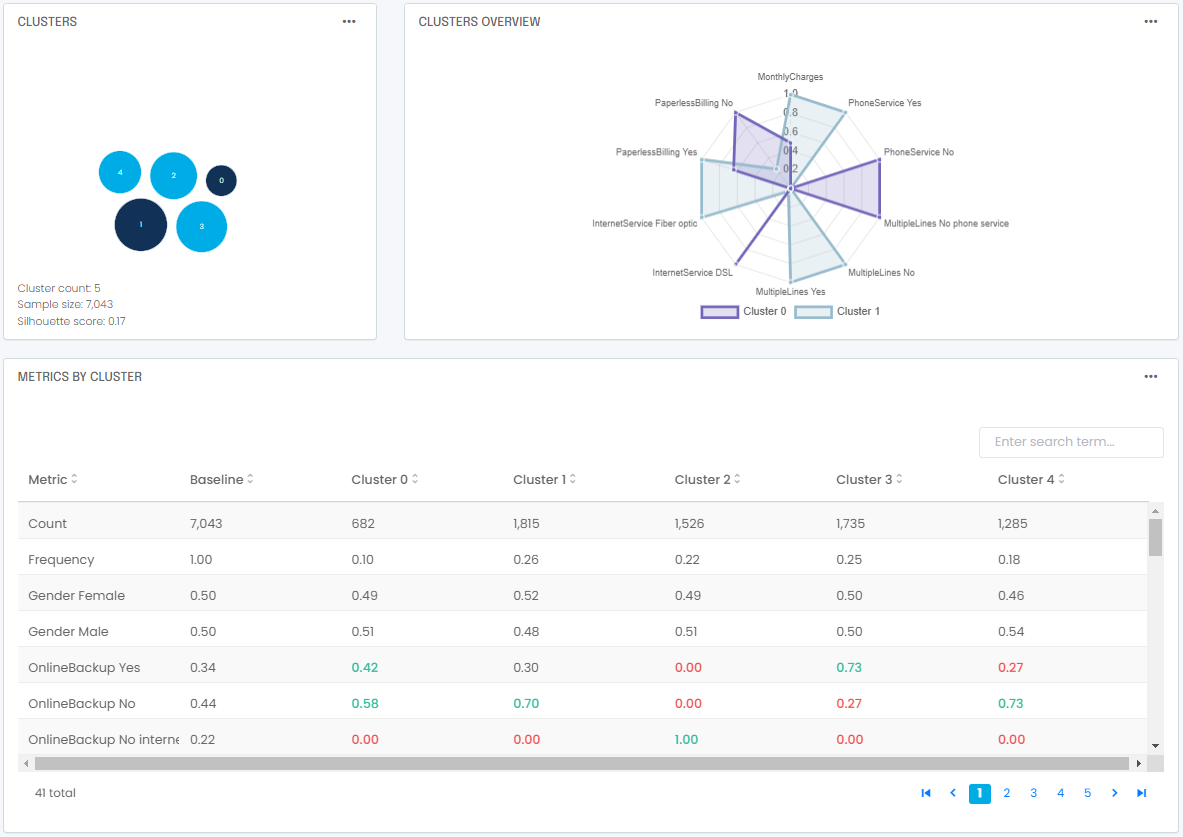Go to the previous table page
The height and width of the screenshot is (837, 1183).
pos(953,793)
